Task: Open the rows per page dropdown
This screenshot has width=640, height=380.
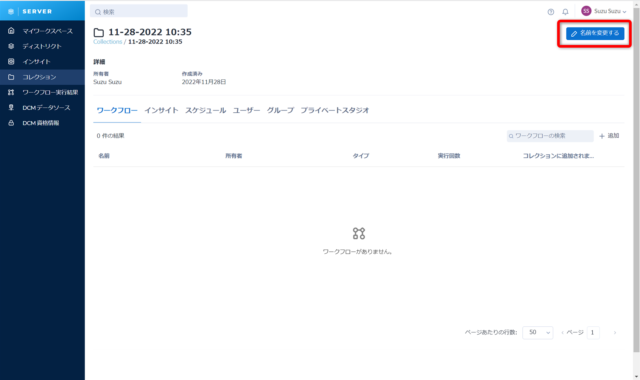Action: [x=538, y=332]
